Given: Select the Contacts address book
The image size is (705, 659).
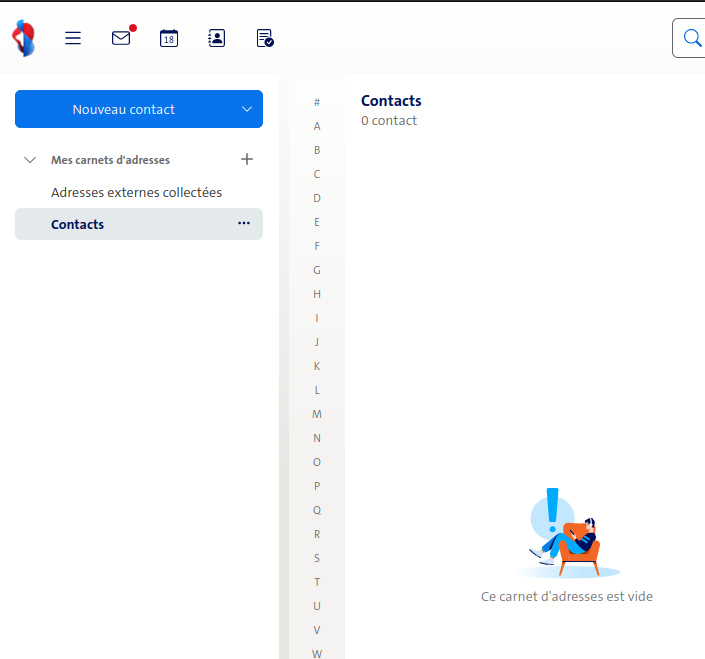Looking at the screenshot, I should tap(78, 224).
